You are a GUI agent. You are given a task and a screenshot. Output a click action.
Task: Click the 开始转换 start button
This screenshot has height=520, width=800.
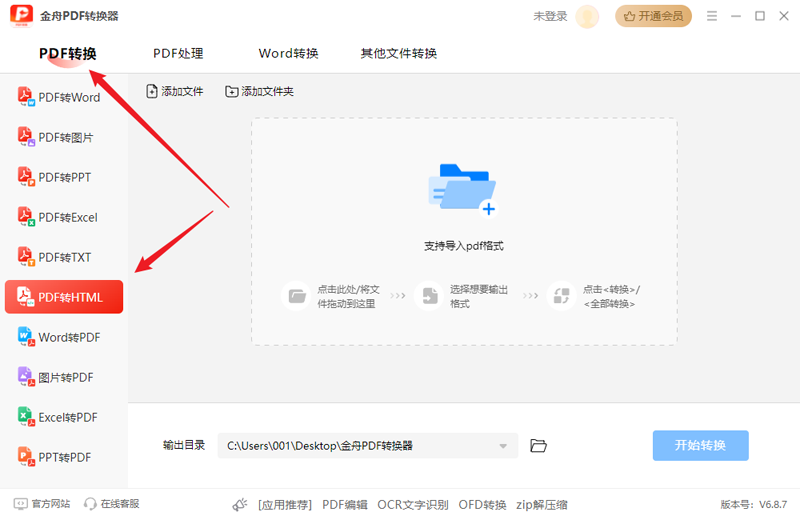pos(701,445)
